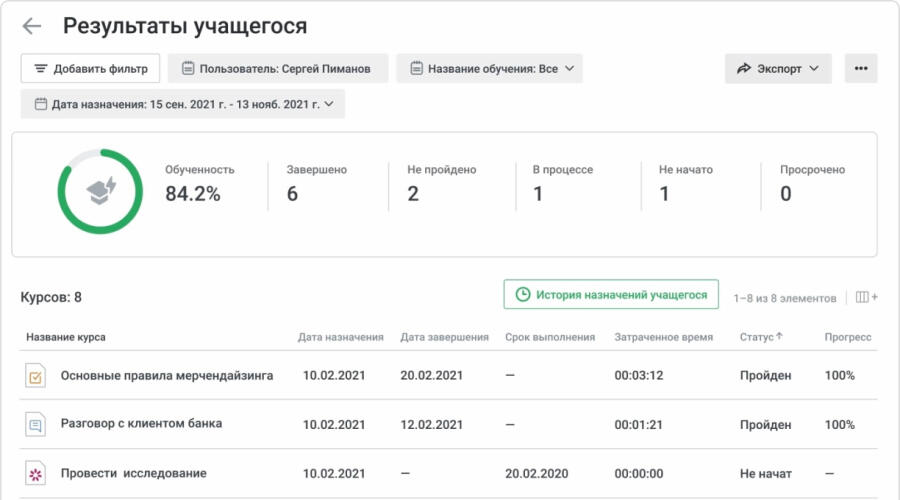
Task: Click time spent 00:01:21
Action: (x=638, y=425)
